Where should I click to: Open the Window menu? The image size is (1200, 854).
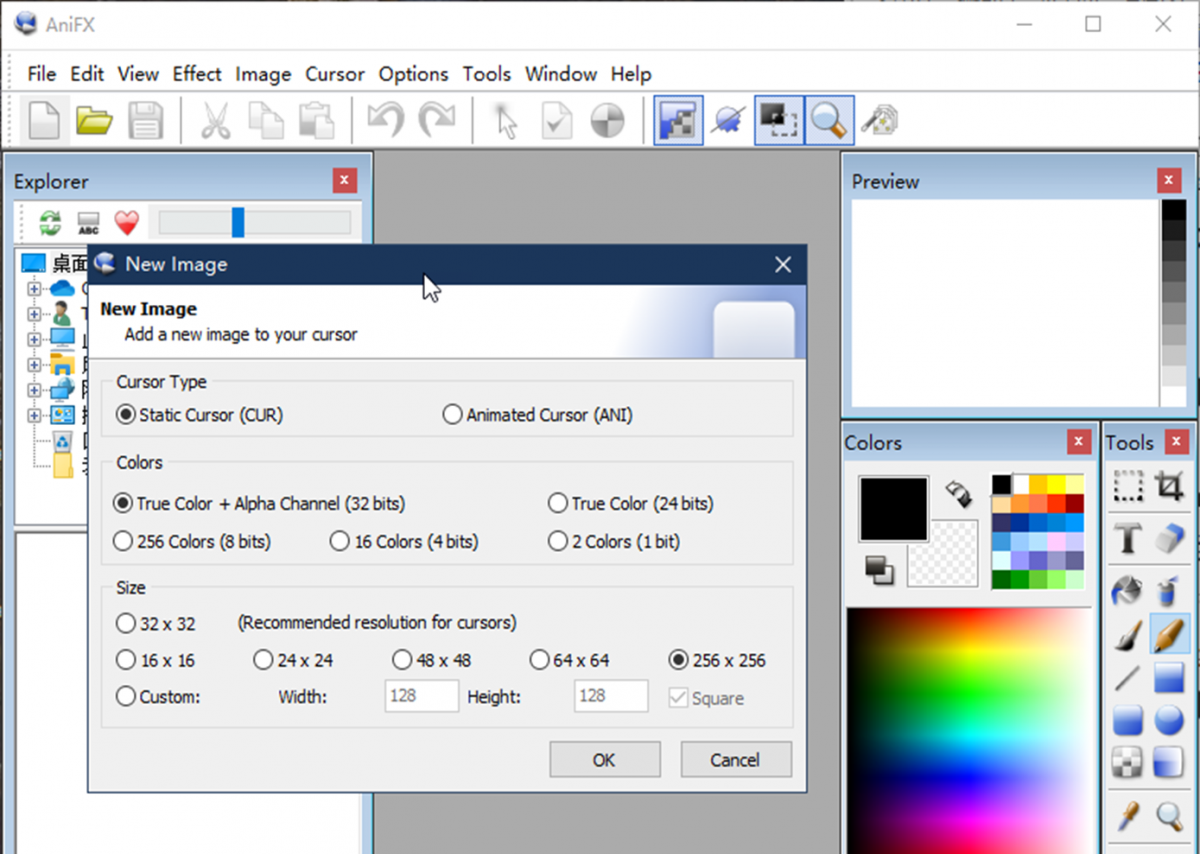click(561, 74)
